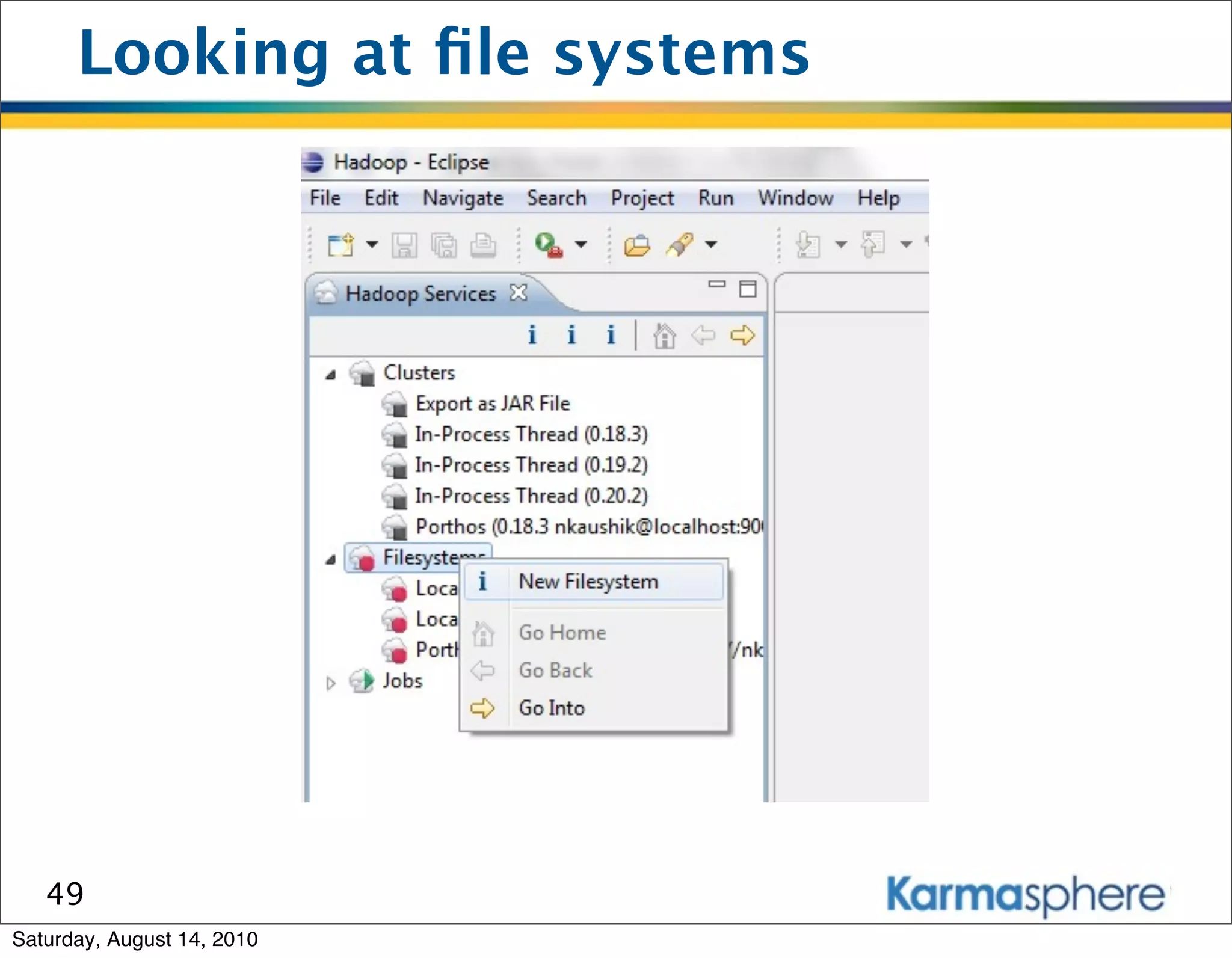Maximize the Hadoop Services panel
The width and height of the screenshot is (1232, 958).
(x=748, y=289)
